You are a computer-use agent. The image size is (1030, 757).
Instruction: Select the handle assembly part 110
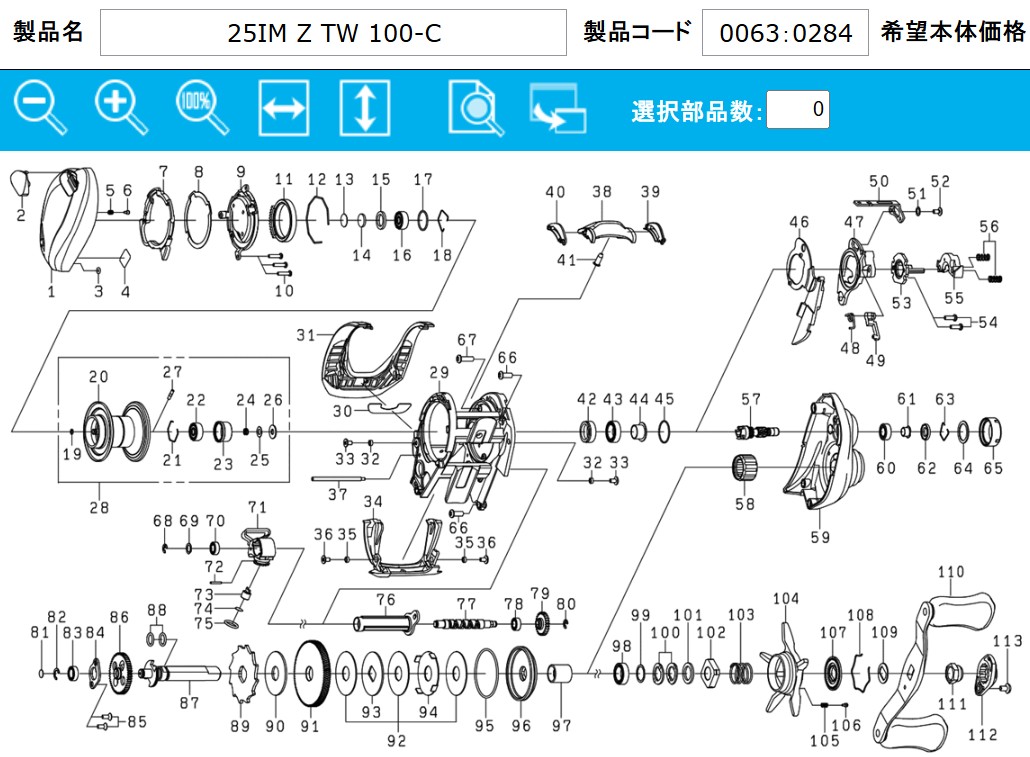coord(935,660)
